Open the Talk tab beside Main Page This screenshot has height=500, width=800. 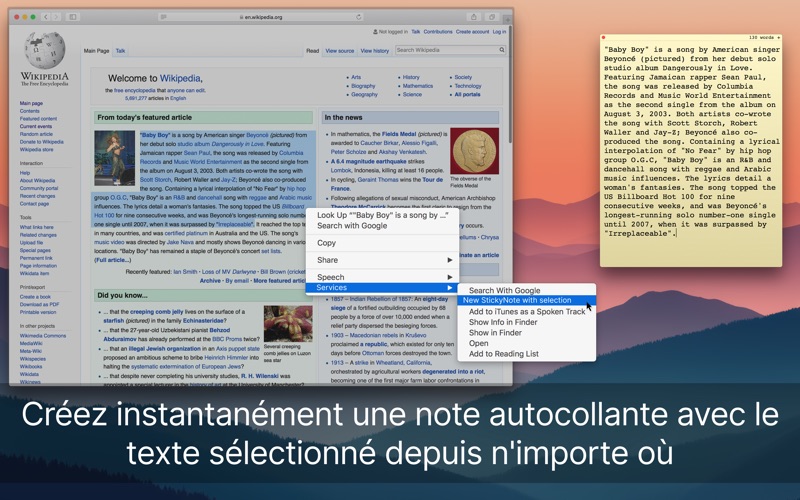pyautogui.click(x=120, y=51)
